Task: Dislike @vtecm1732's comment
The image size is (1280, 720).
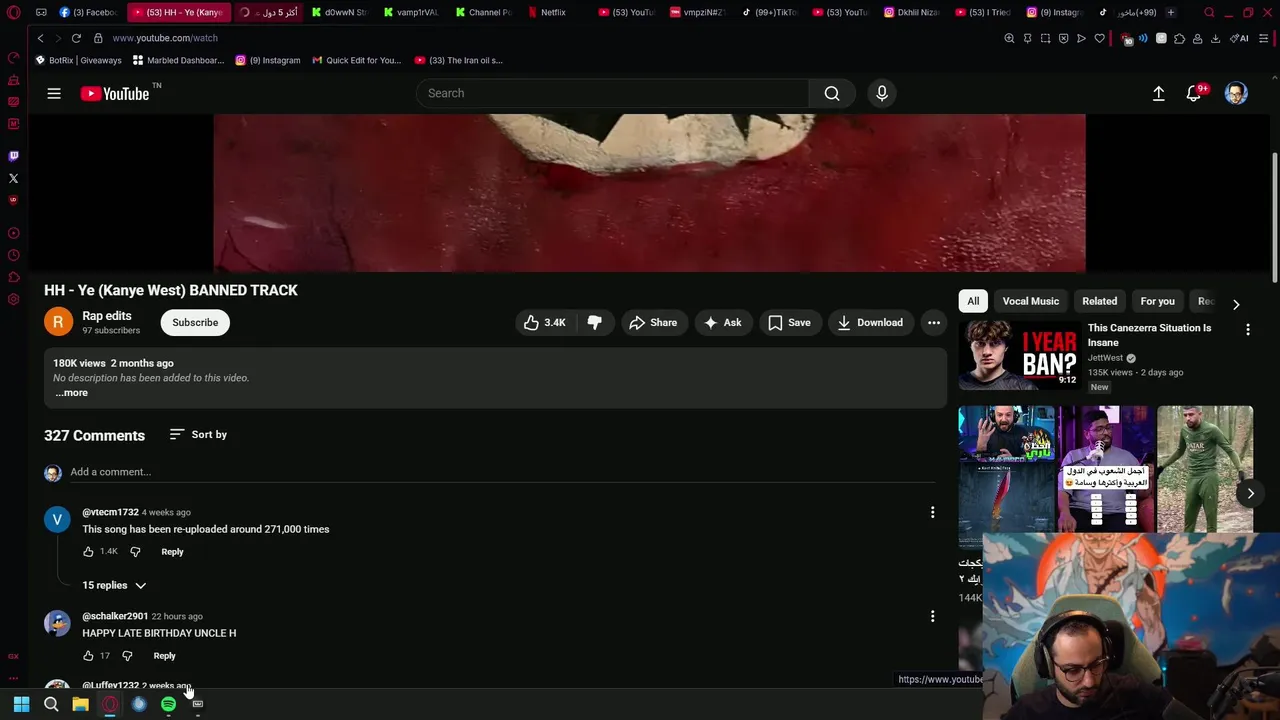Action: pyautogui.click(x=135, y=551)
